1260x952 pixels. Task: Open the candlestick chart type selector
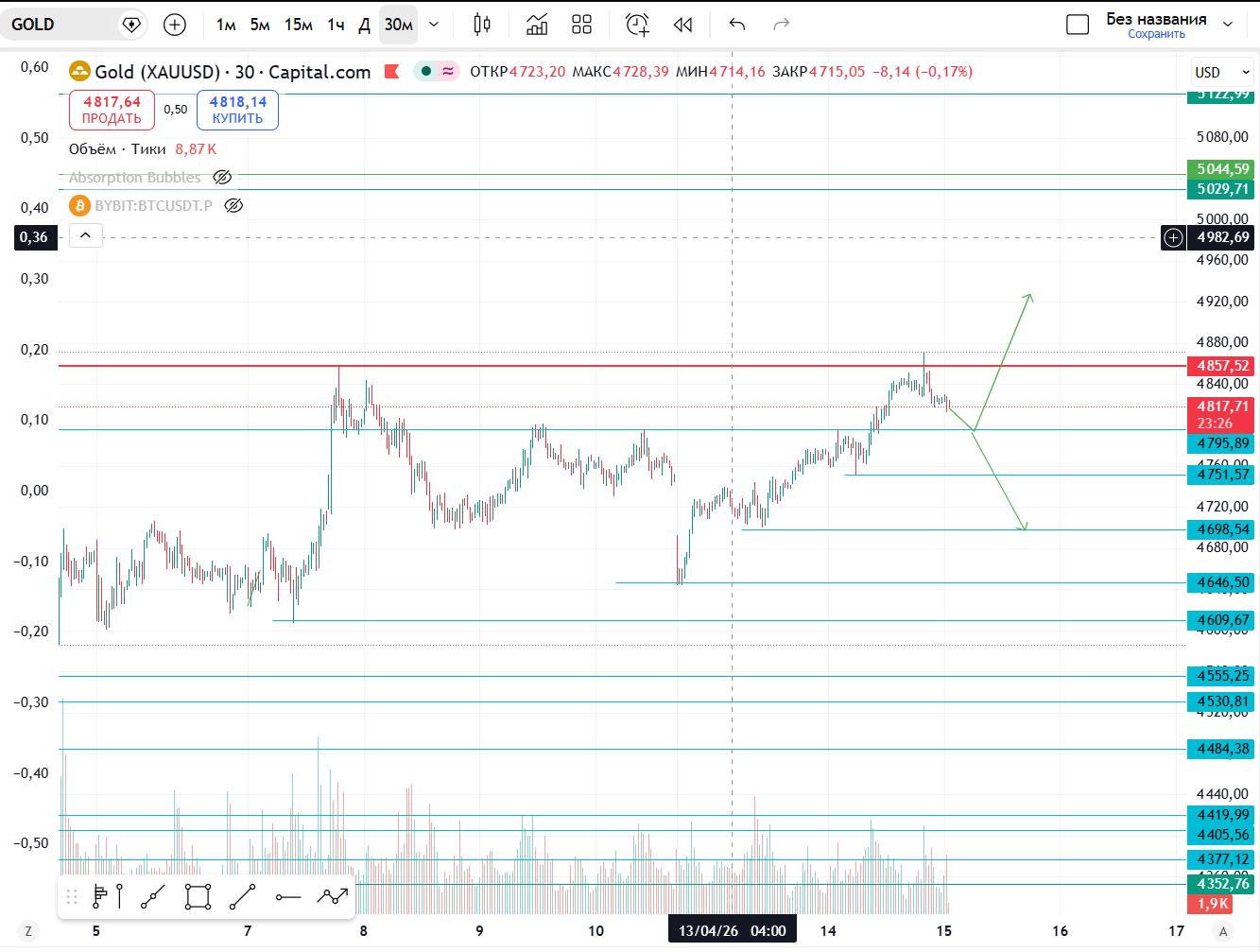pyautogui.click(x=482, y=25)
